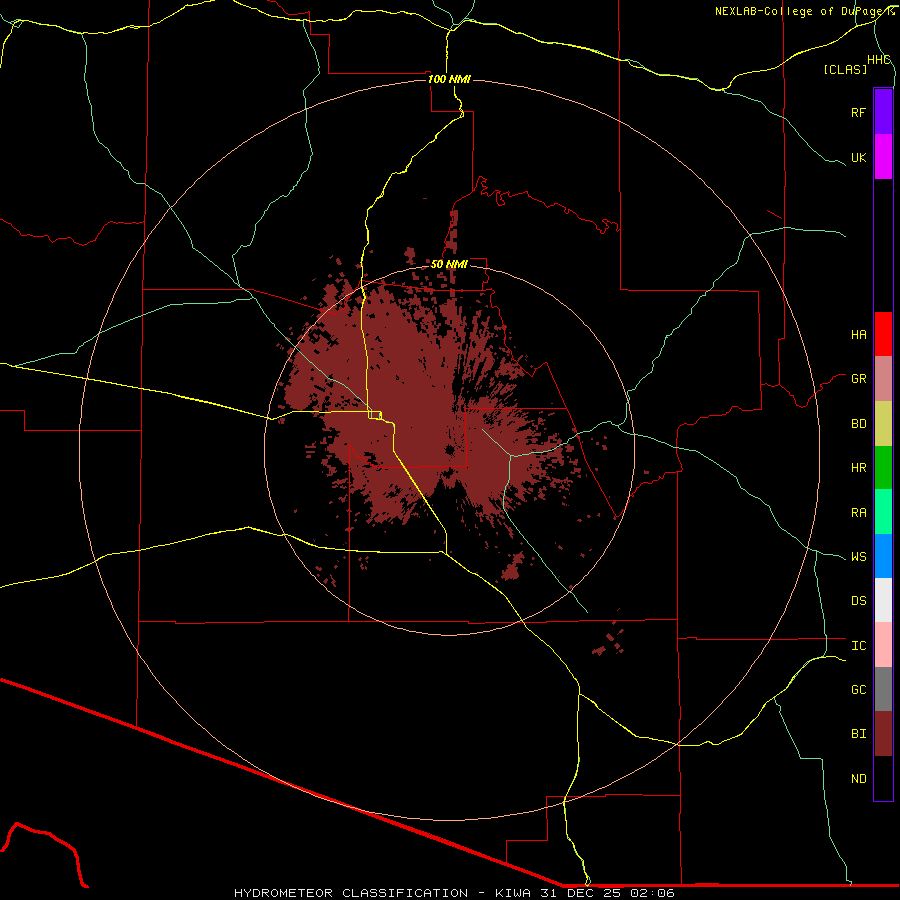Click the isolated echo cluster outside 50 NMI ring
Image resolution: width=900 pixels, height=900 pixels.
[x=608, y=642]
